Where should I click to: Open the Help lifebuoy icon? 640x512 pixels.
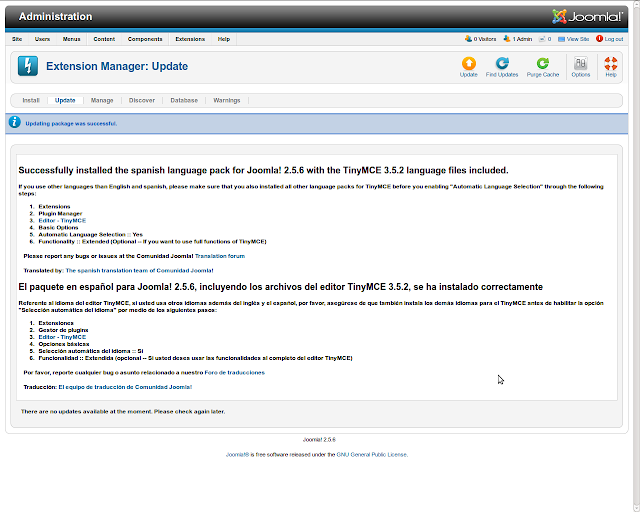(611, 67)
